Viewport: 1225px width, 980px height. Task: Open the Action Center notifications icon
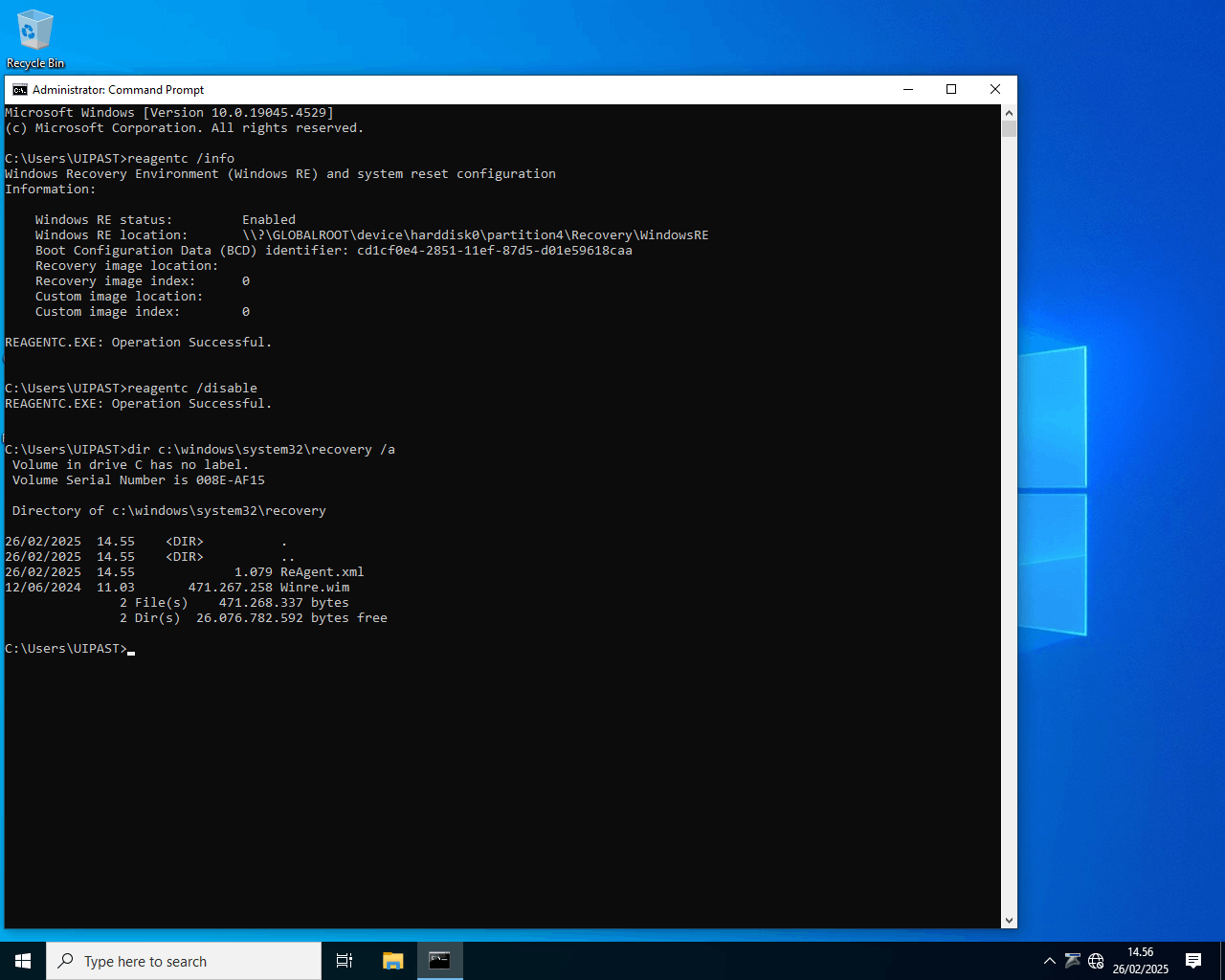(1193, 961)
